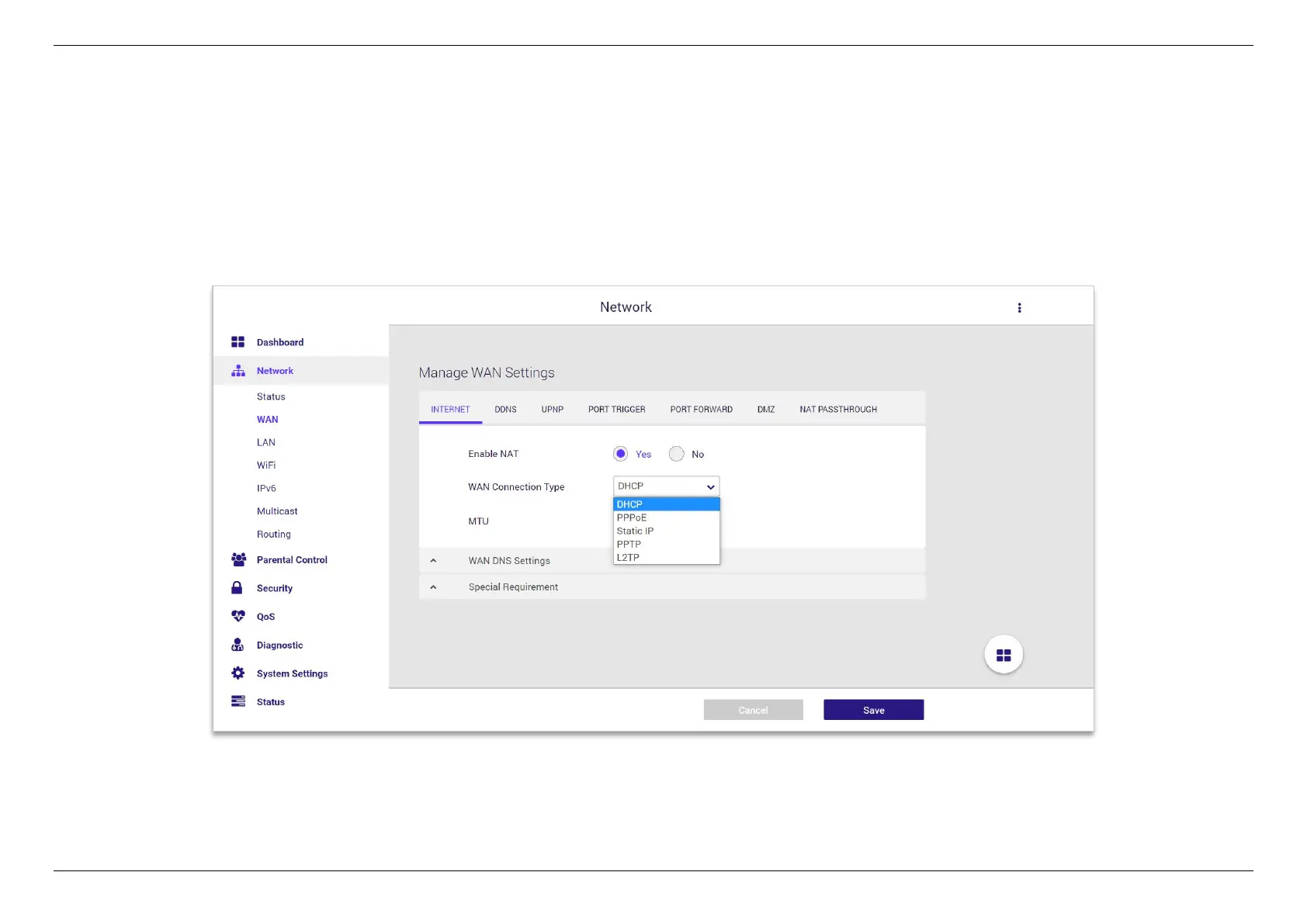Image resolution: width=1307 pixels, height=924 pixels.
Task: Open the Multicast submenu item
Action: click(277, 511)
